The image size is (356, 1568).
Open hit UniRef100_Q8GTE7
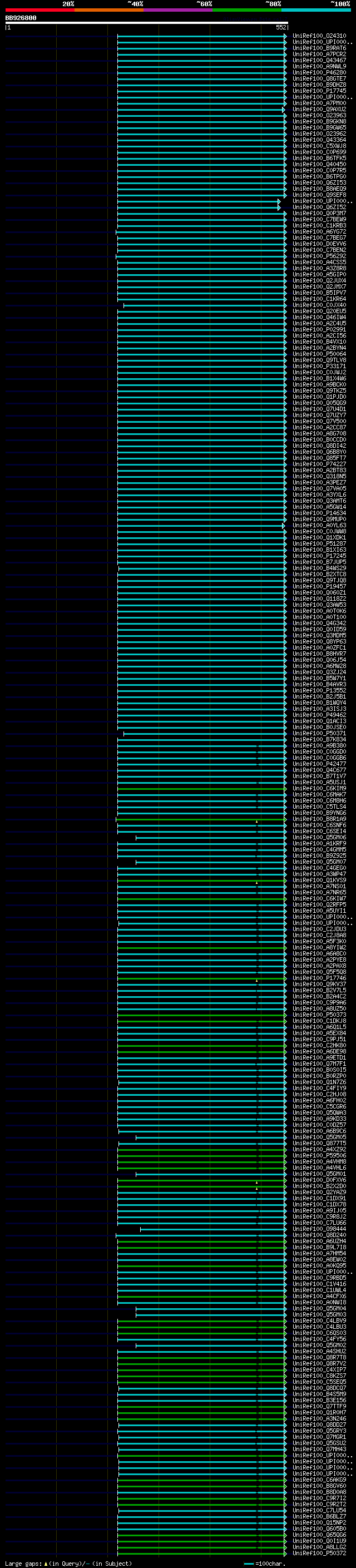click(x=319, y=78)
